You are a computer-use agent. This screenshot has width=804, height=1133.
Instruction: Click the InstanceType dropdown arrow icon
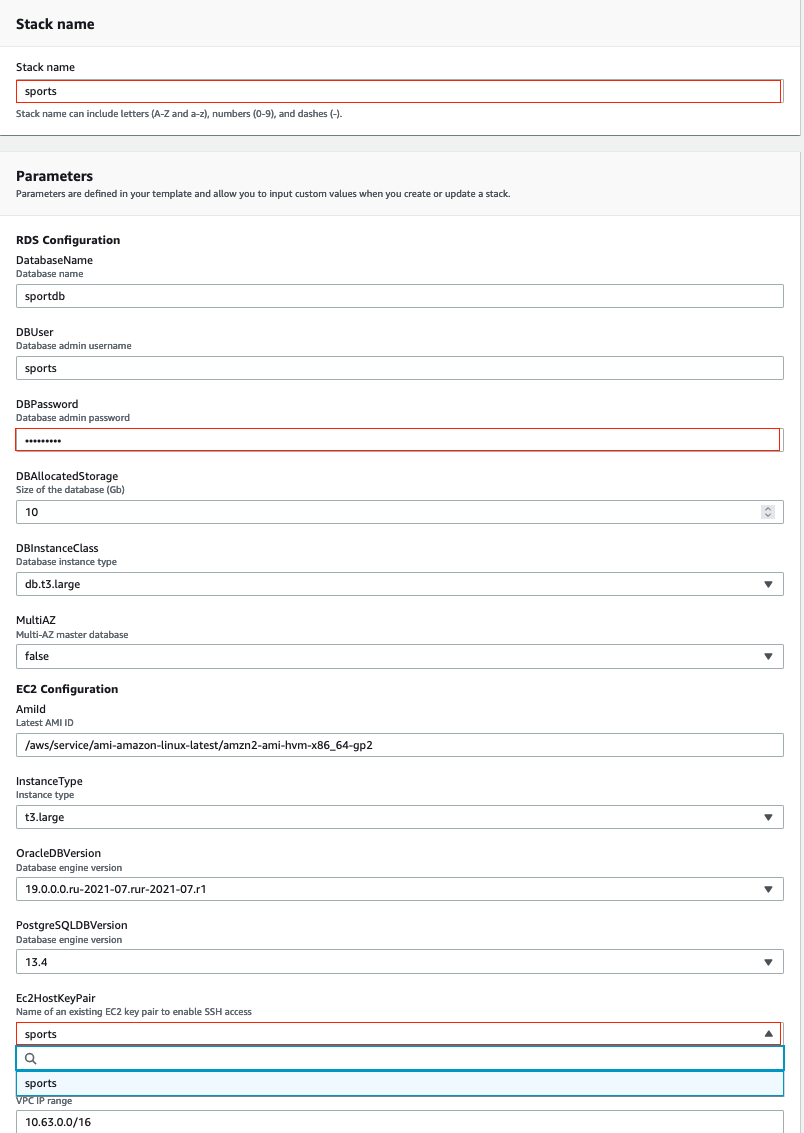[768, 817]
